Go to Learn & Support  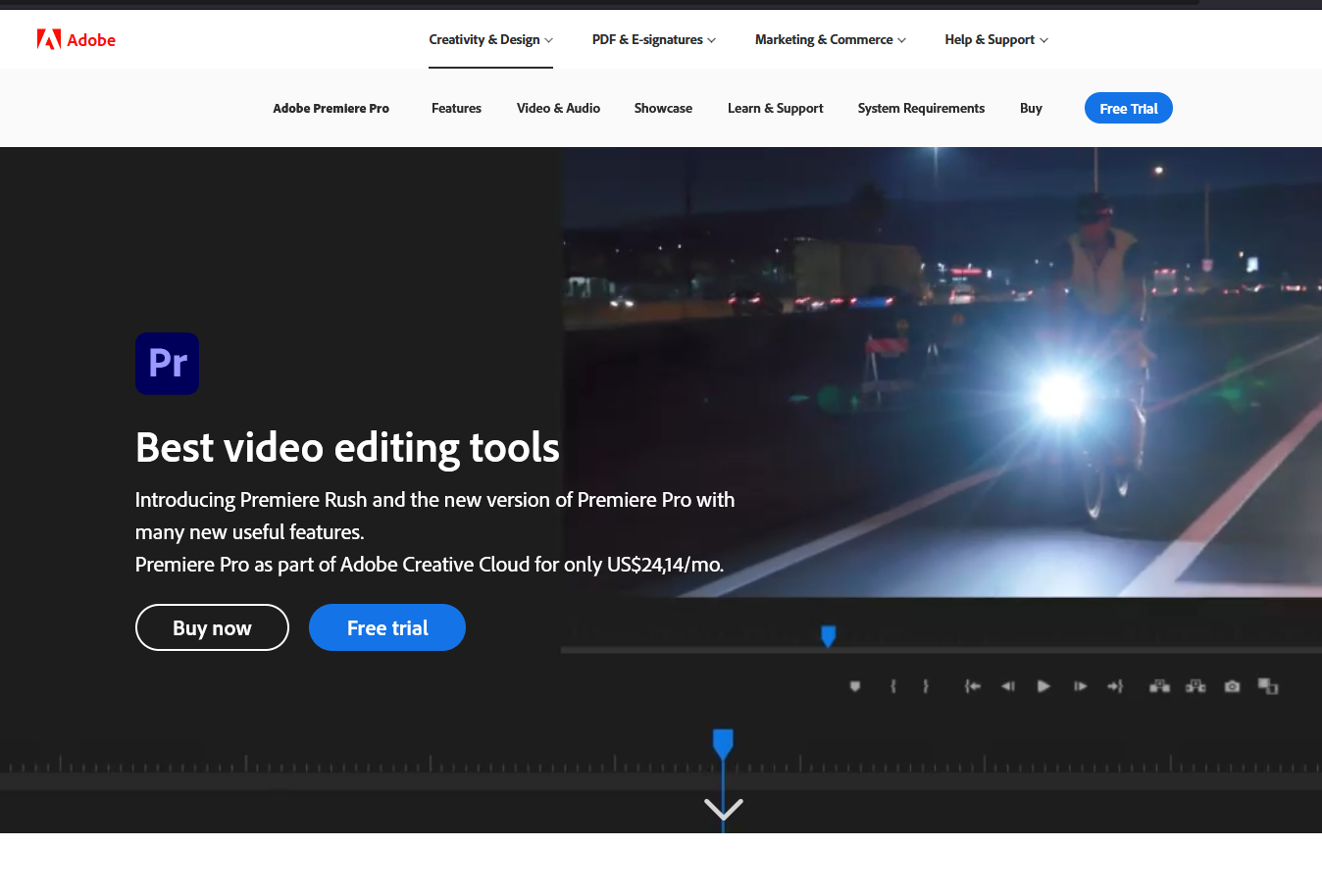pyautogui.click(x=775, y=109)
